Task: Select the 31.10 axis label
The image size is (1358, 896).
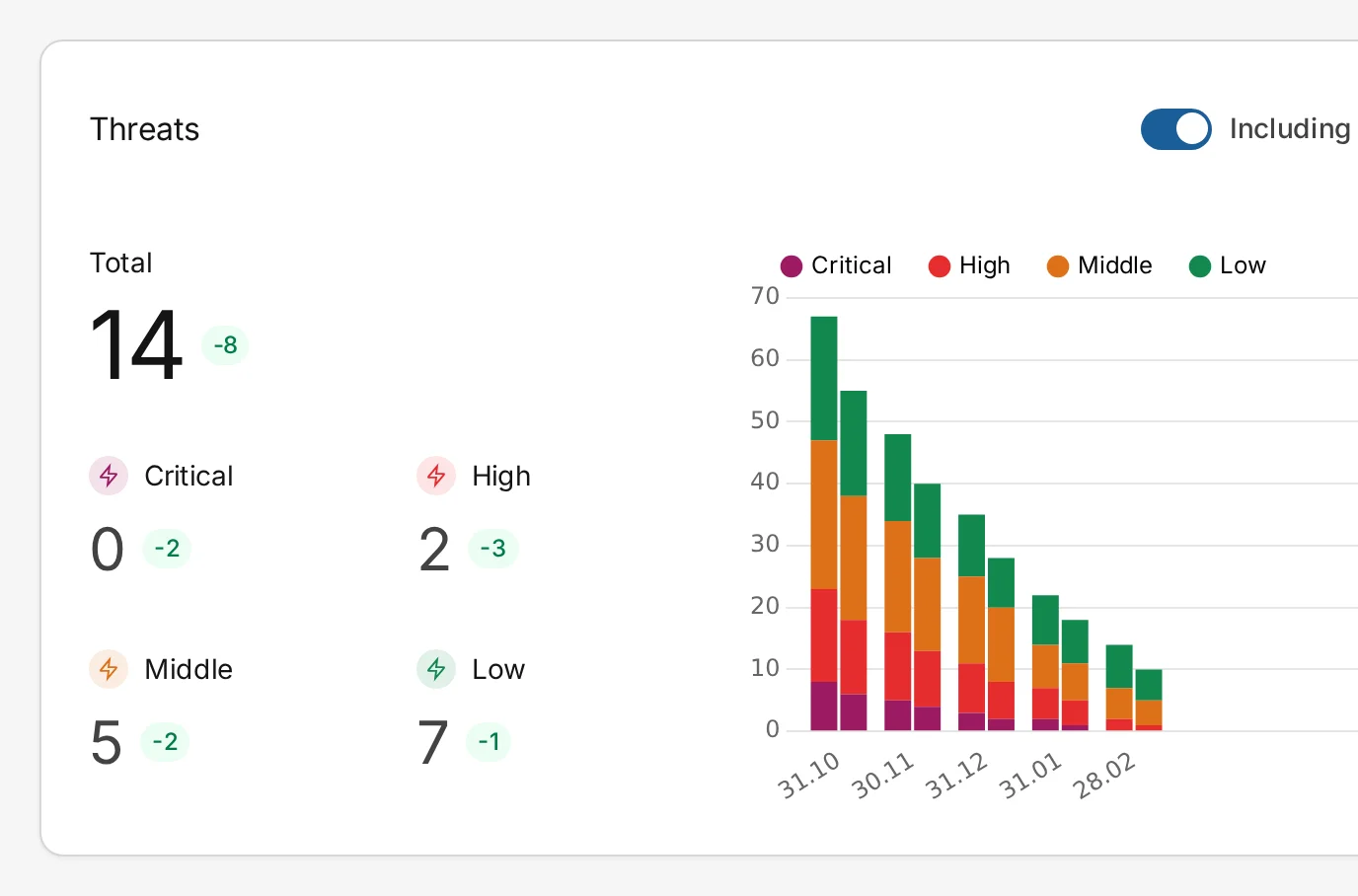Action: coord(811,770)
